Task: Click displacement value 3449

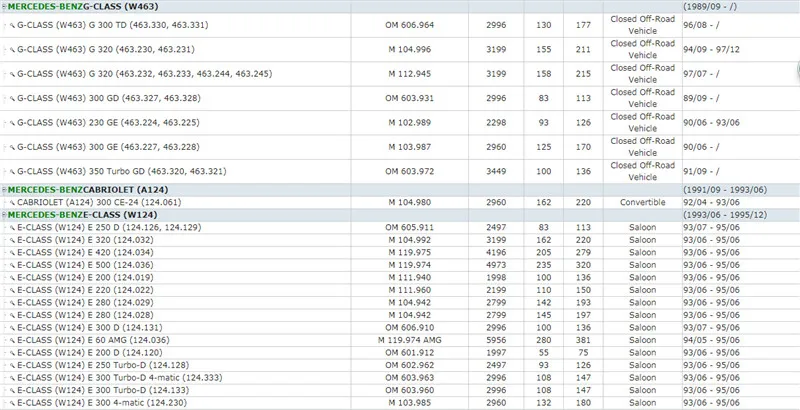Action: [496, 171]
